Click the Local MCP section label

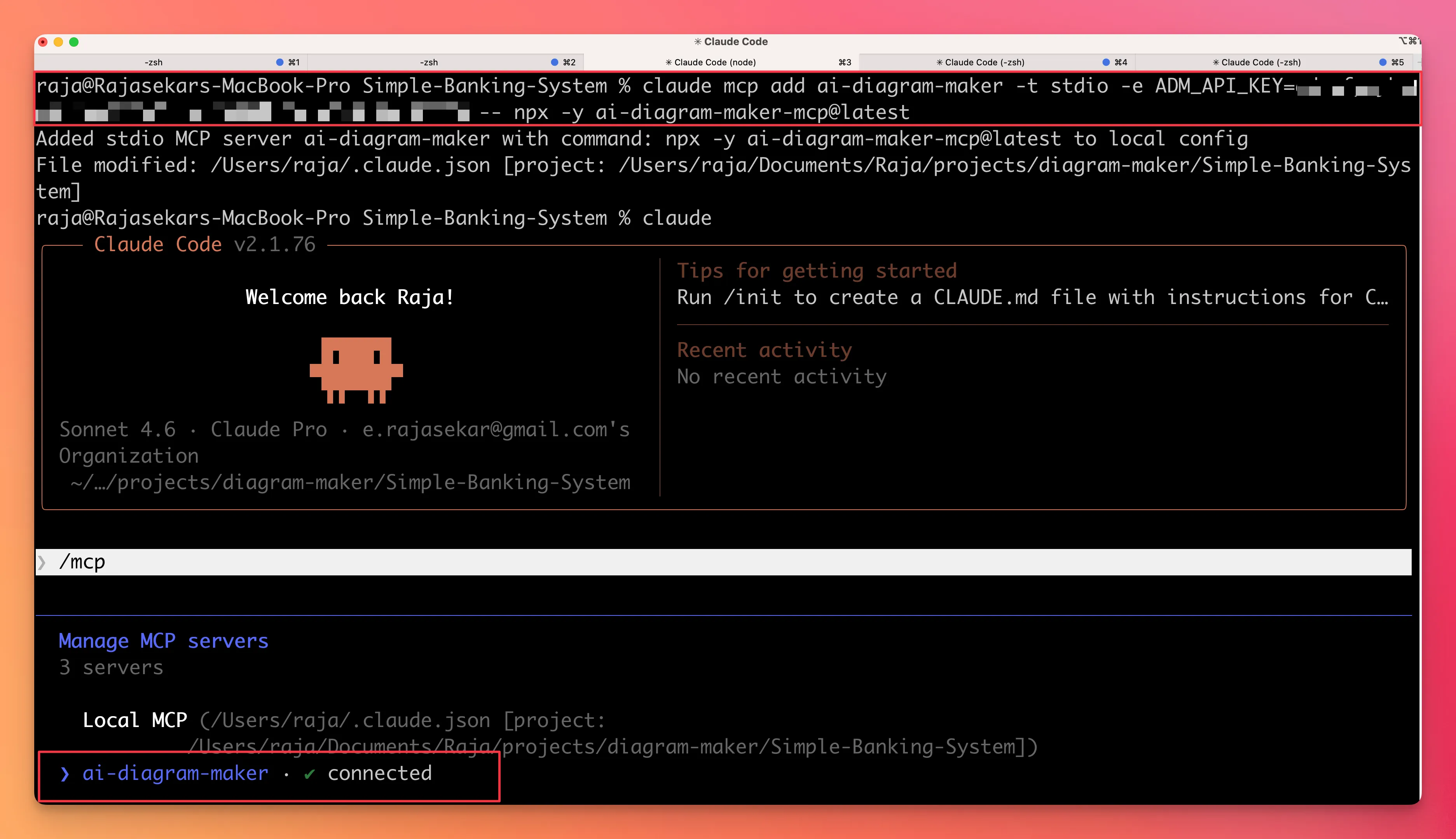[135, 720]
